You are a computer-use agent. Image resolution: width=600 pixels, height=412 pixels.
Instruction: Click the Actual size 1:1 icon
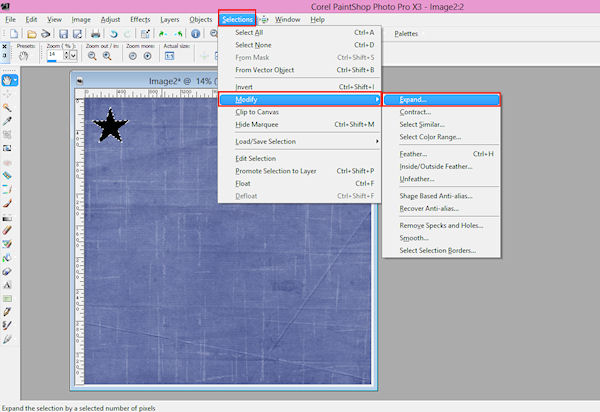[x=170, y=56]
